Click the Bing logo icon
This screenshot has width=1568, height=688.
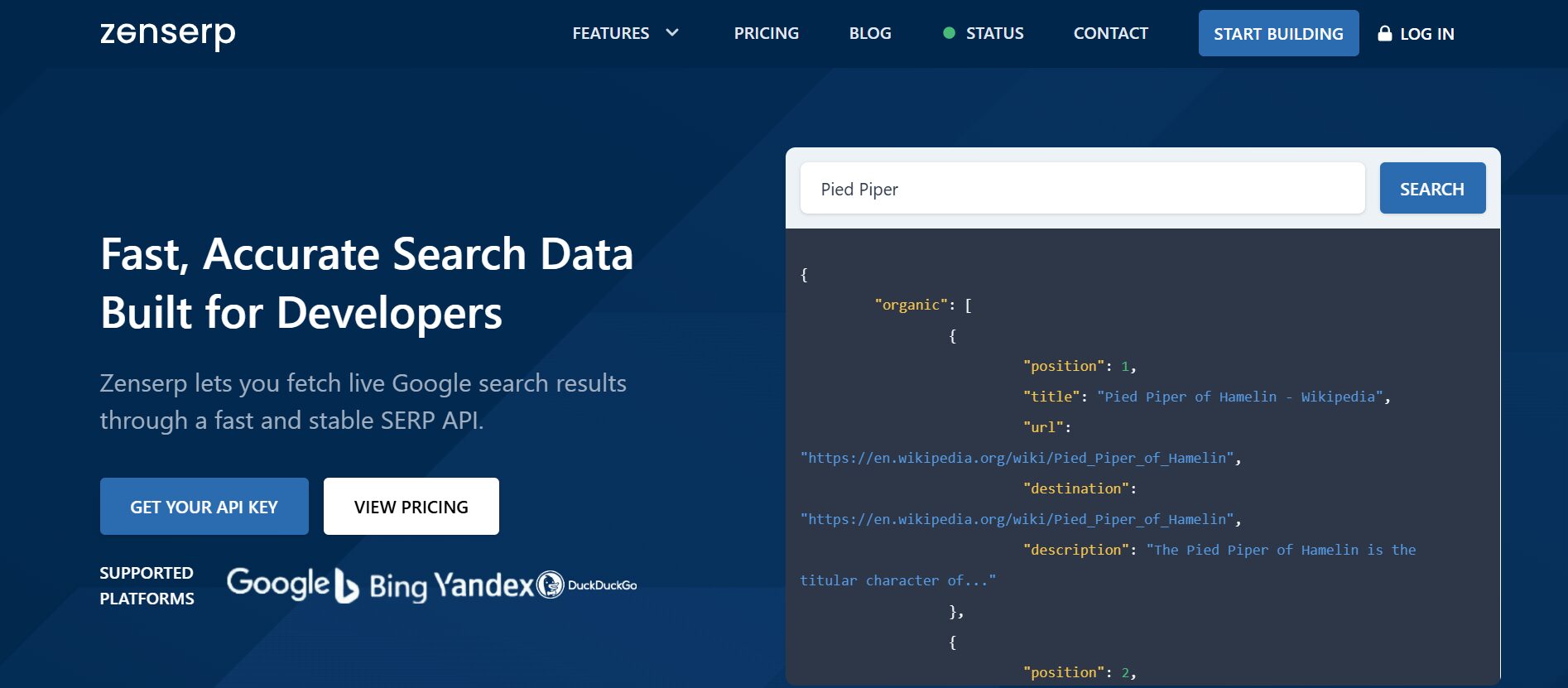click(347, 585)
